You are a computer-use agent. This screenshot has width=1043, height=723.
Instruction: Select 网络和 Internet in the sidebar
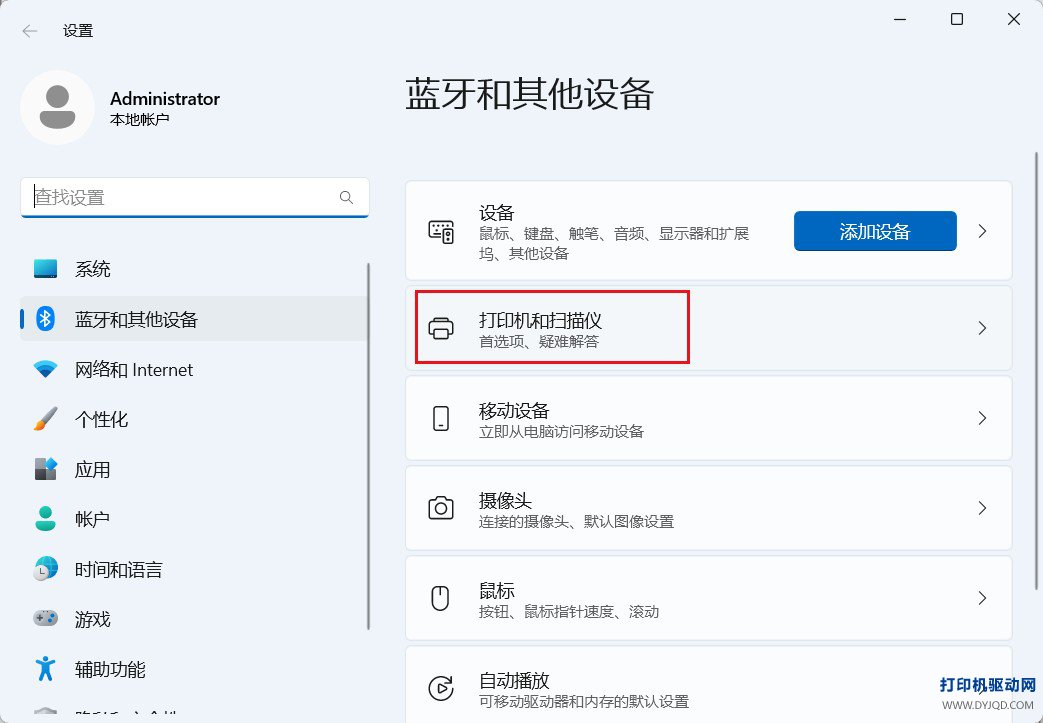[194, 369]
